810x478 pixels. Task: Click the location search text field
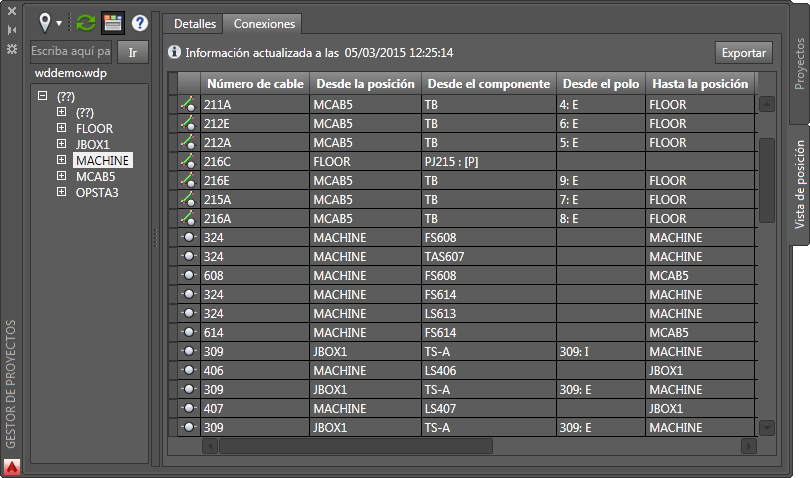[71, 52]
